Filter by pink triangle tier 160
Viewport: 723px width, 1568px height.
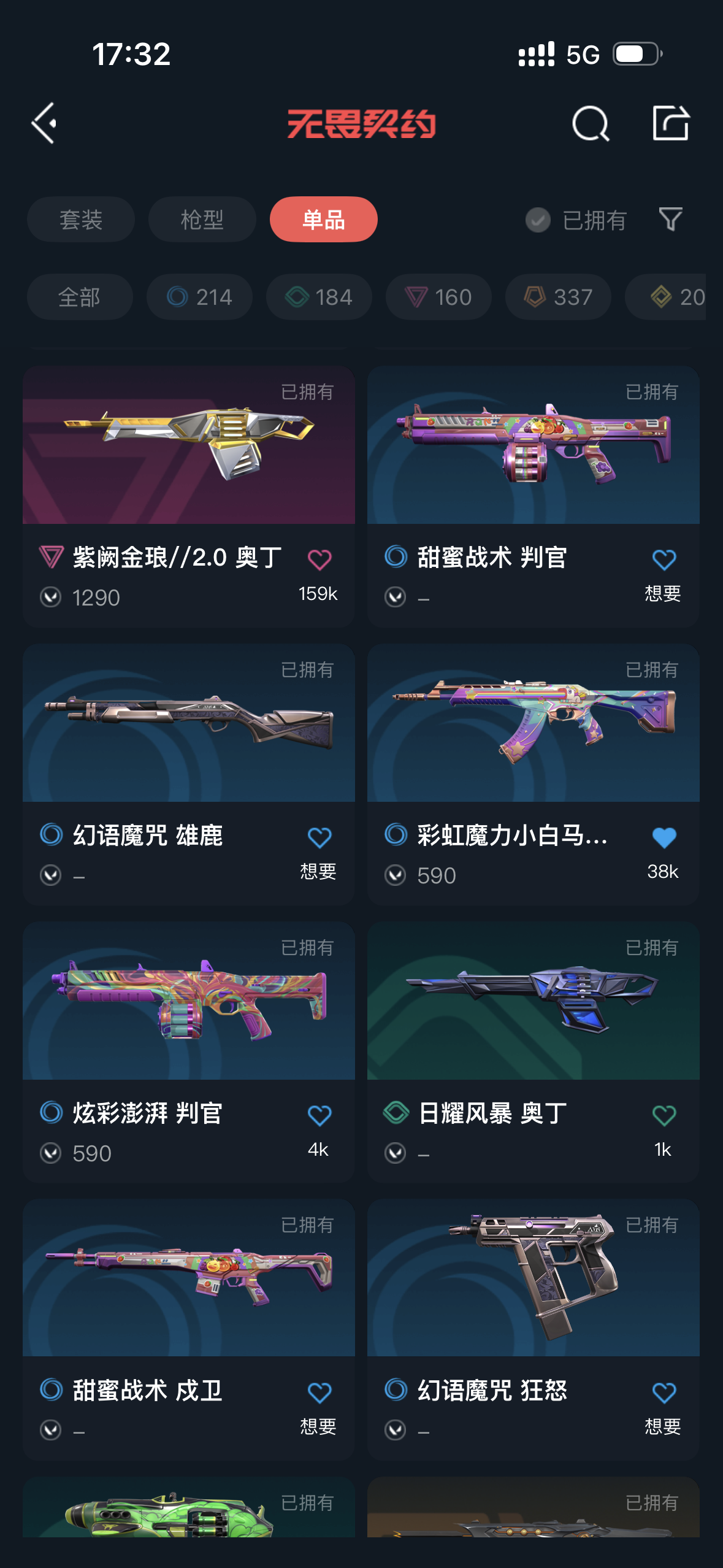(438, 297)
